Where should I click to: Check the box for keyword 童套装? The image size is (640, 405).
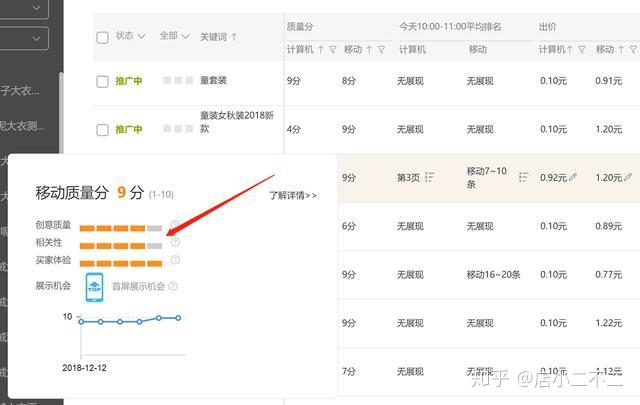[102, 81]
